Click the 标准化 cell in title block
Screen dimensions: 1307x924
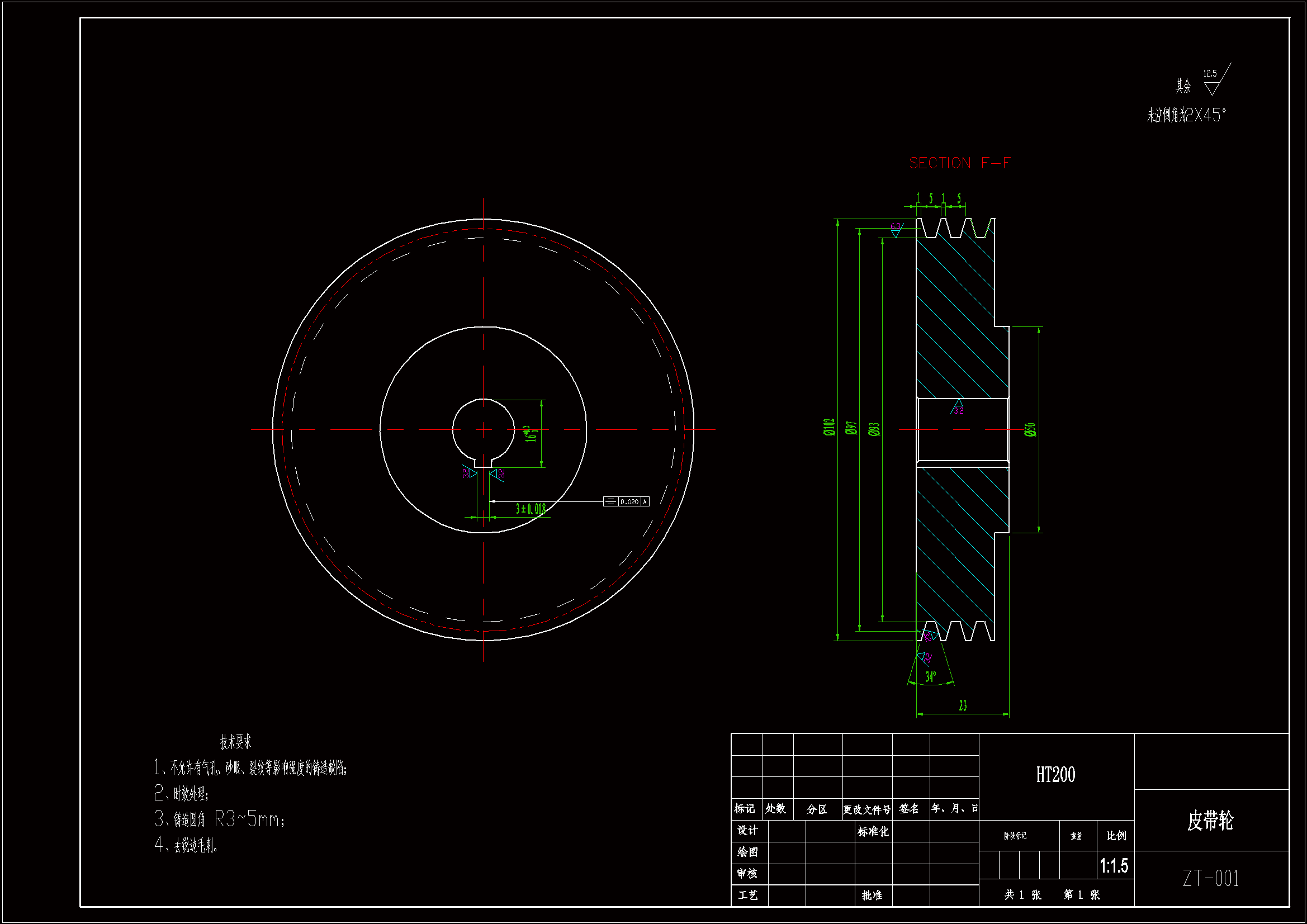click(x=873, y=832)
